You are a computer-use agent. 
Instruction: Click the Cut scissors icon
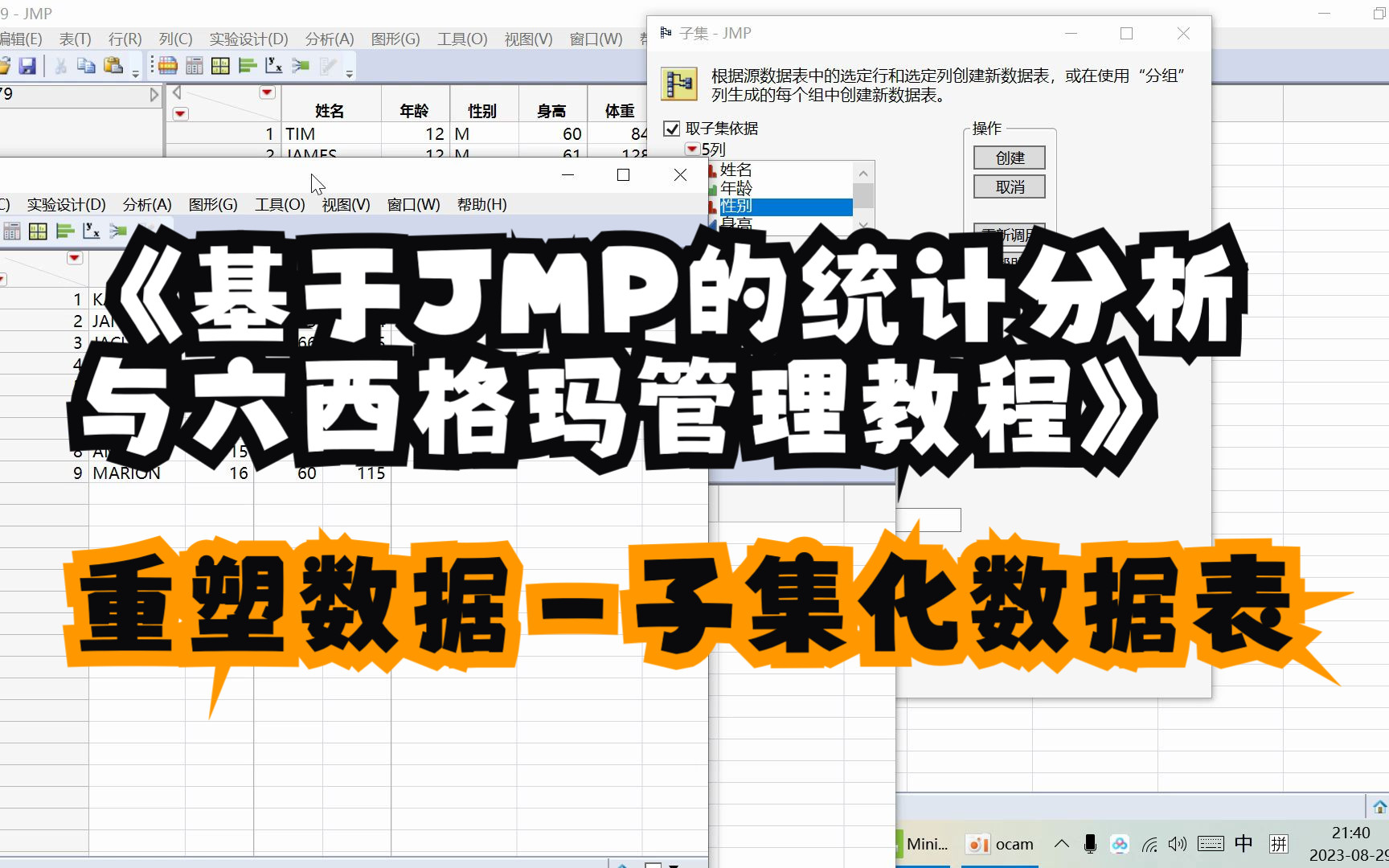coord(60,66)
